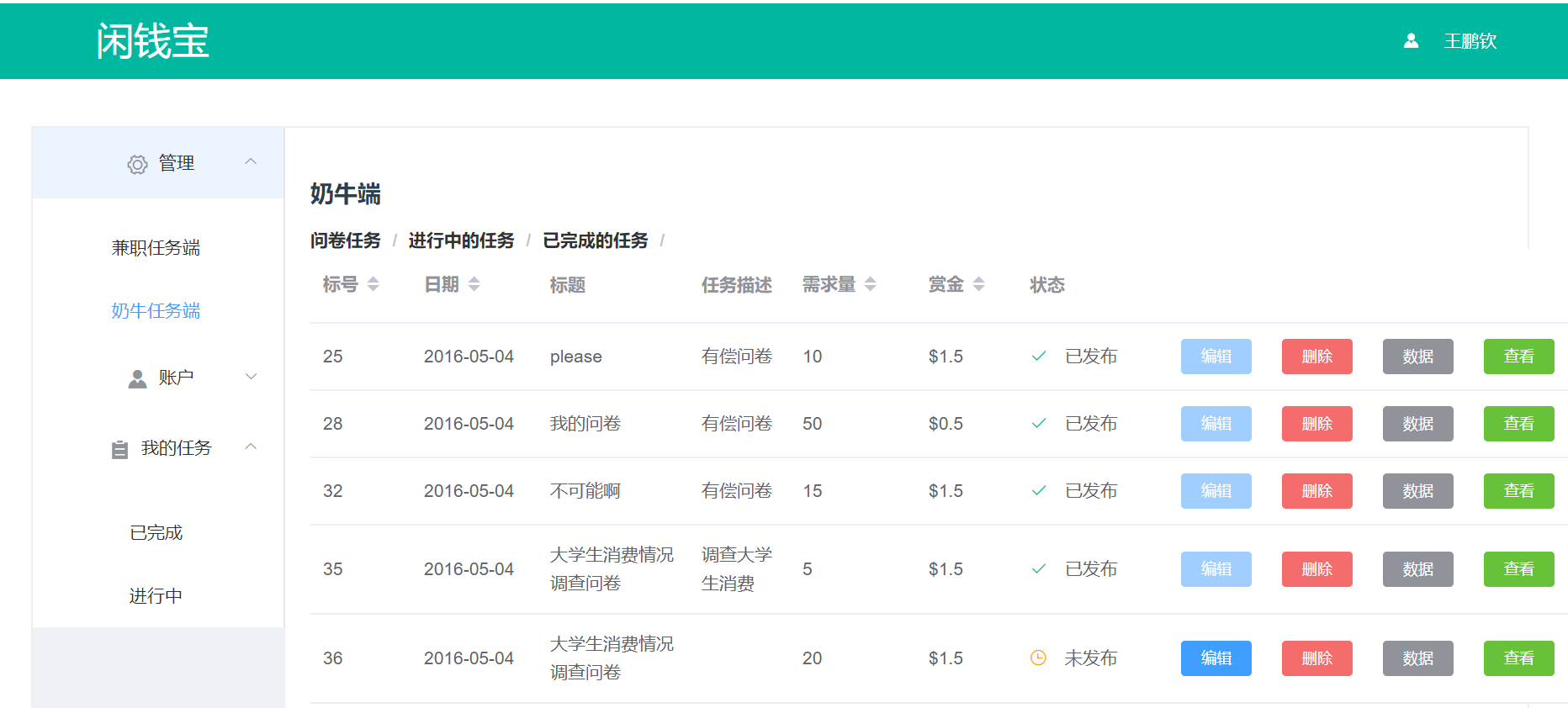Open 兼职任务端 in the sidebar
Image resolution: width=1568 pixels, height=708 pixels.
[156, 248]
